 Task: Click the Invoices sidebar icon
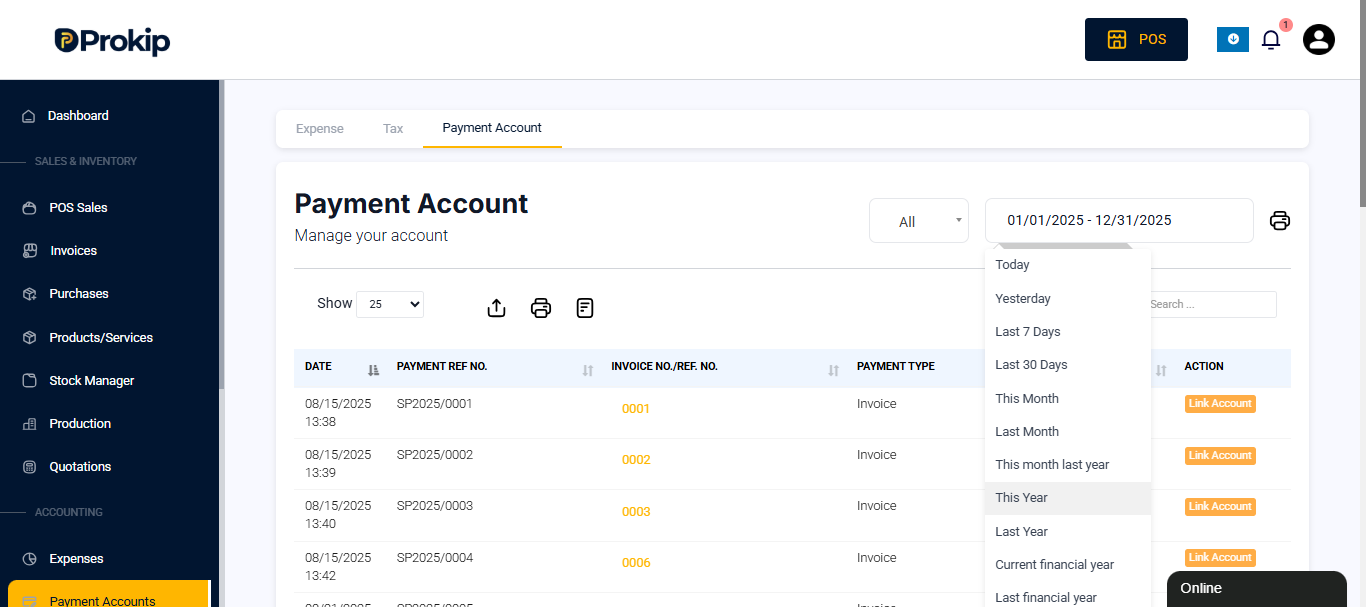tap(30, 251)
